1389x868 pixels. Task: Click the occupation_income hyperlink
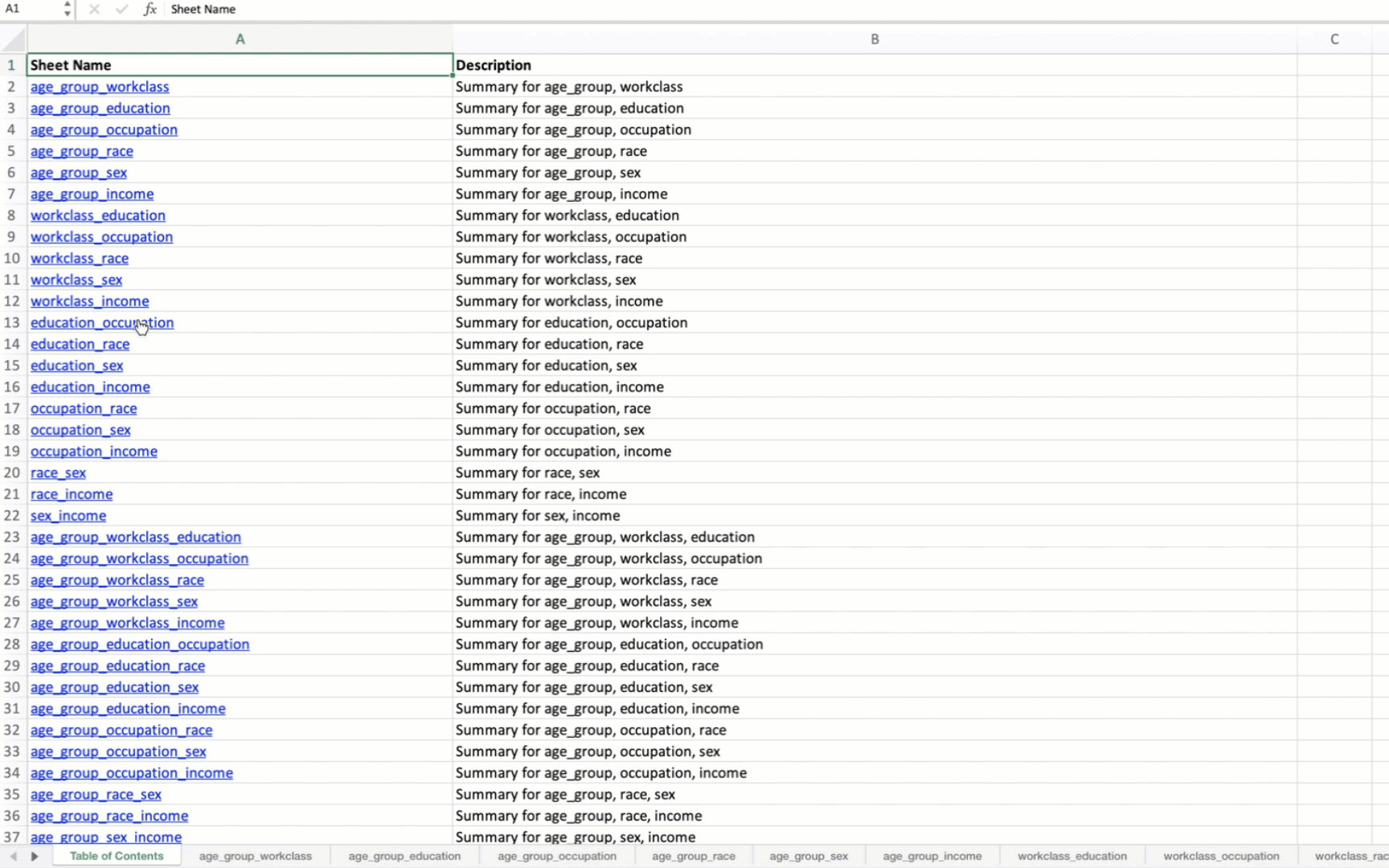click(x=93, y=452)
